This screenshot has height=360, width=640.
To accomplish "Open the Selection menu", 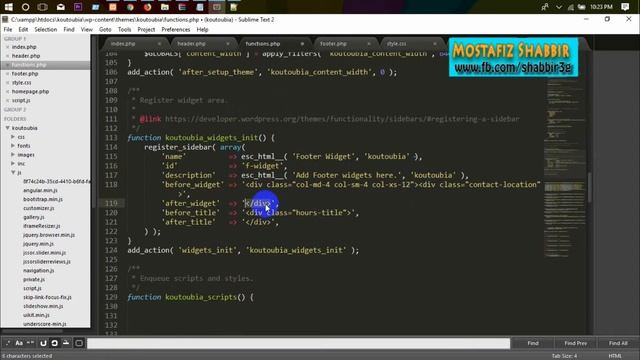I will (46, 29).
